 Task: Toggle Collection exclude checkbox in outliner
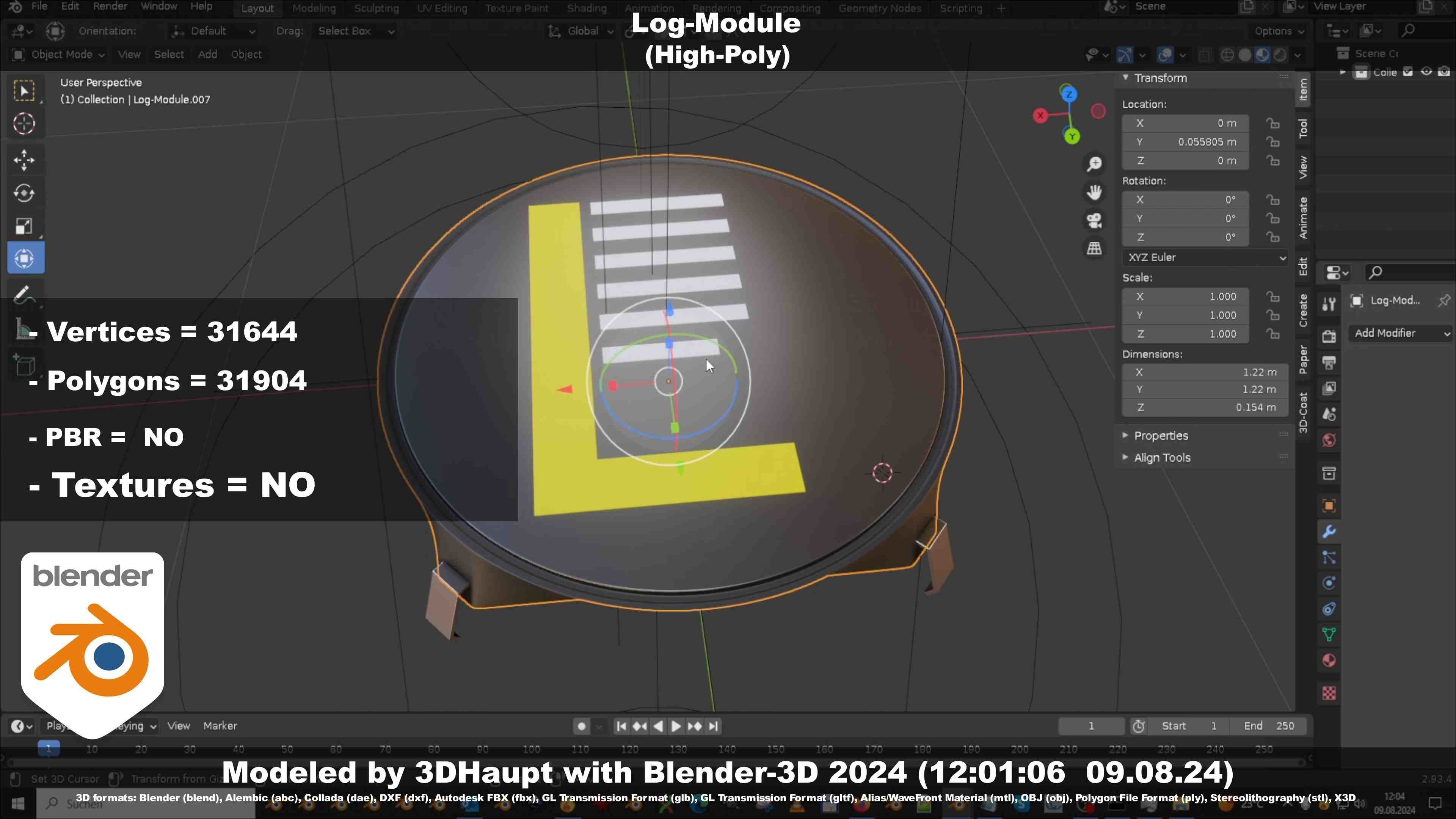click(x=1408, y=72)
